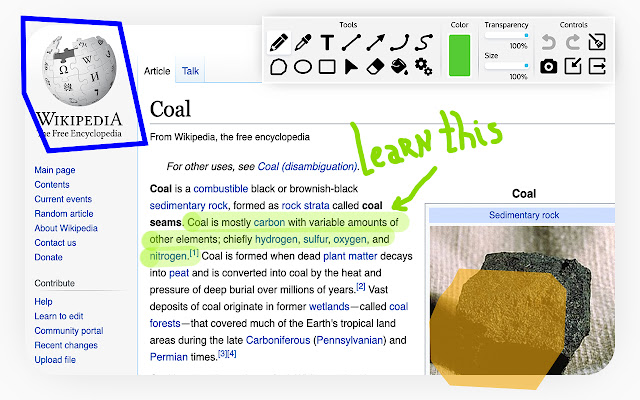The image size is (640, 400).
Task: Follow the sedimentary rock article link
Action: 189,205
